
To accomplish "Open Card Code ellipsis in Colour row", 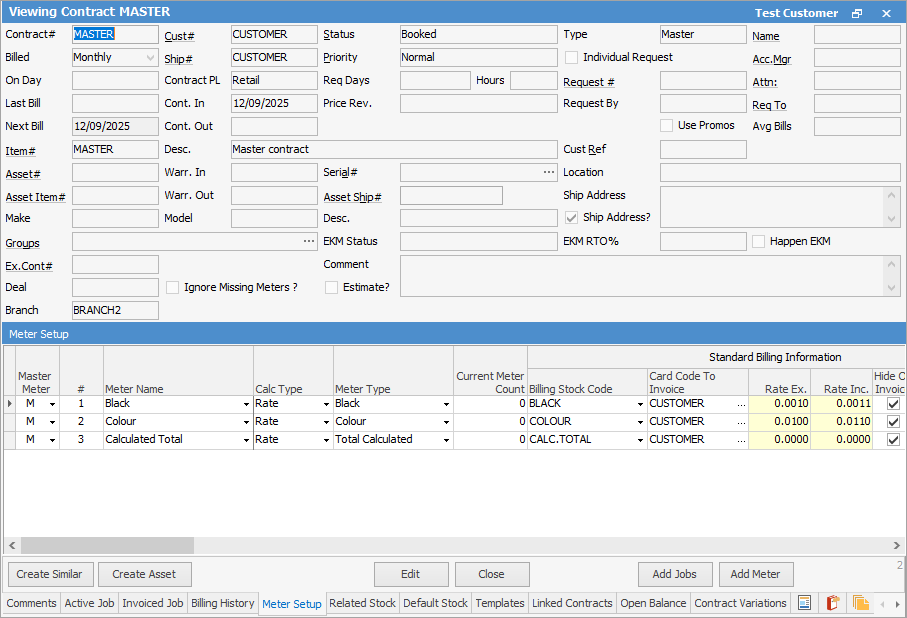I will [x=741, y=422].
